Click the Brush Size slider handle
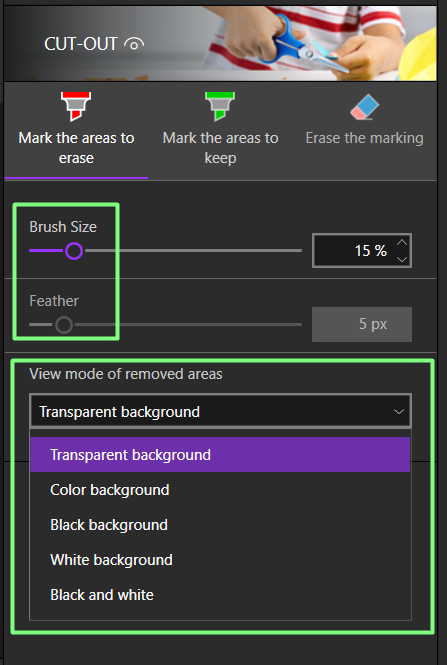The image size is (447, 665). (74, 251)
